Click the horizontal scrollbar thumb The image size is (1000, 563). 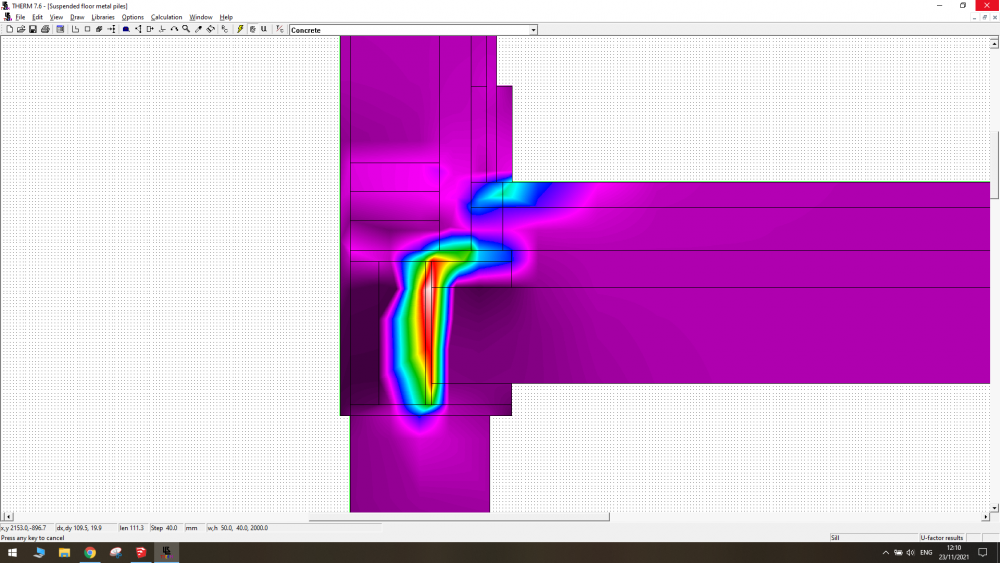click(x=459, y=516)
